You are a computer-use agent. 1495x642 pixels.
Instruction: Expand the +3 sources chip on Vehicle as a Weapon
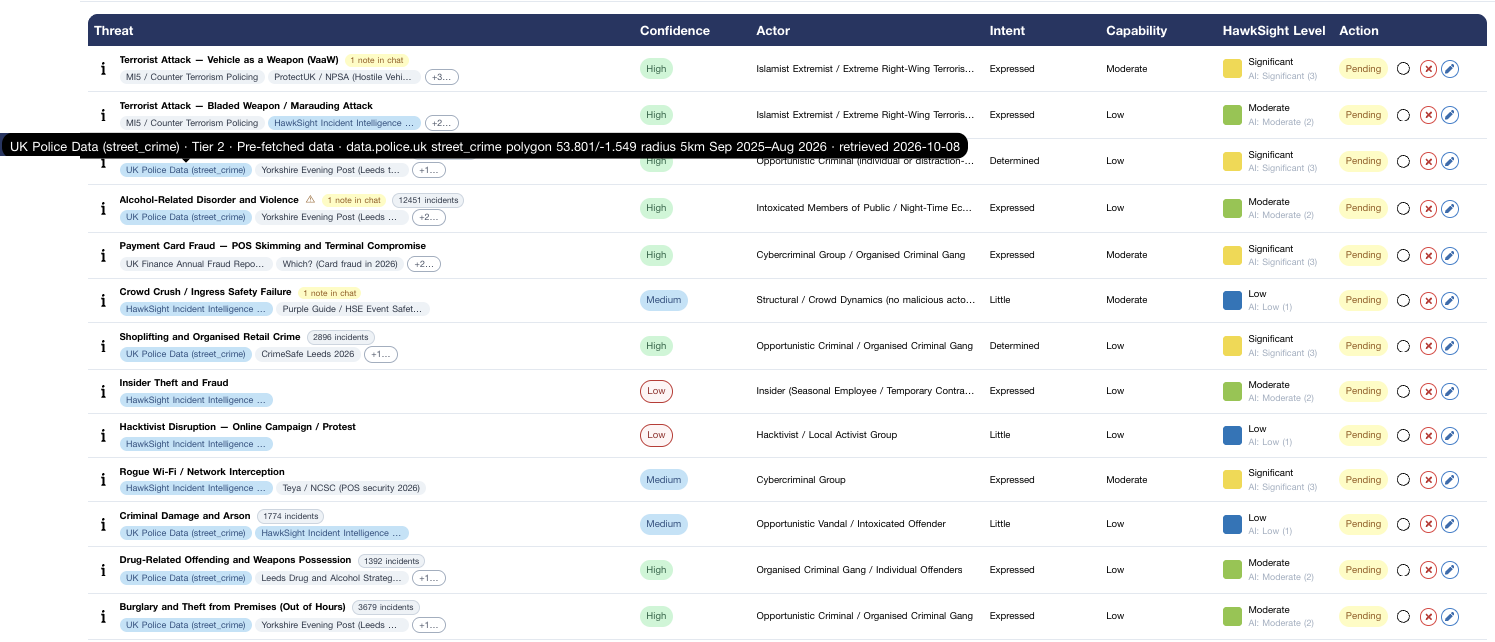(442, 77)
